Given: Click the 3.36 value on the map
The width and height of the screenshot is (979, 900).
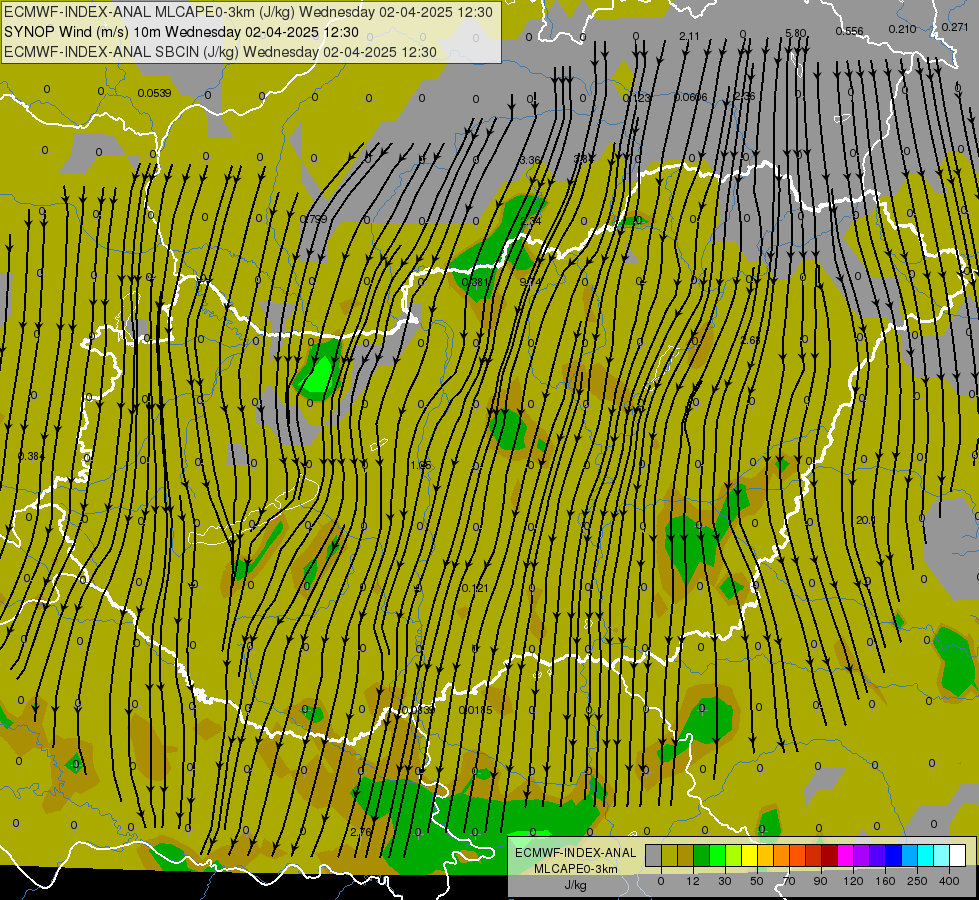Looking at the screenshot, I should 529,160.
